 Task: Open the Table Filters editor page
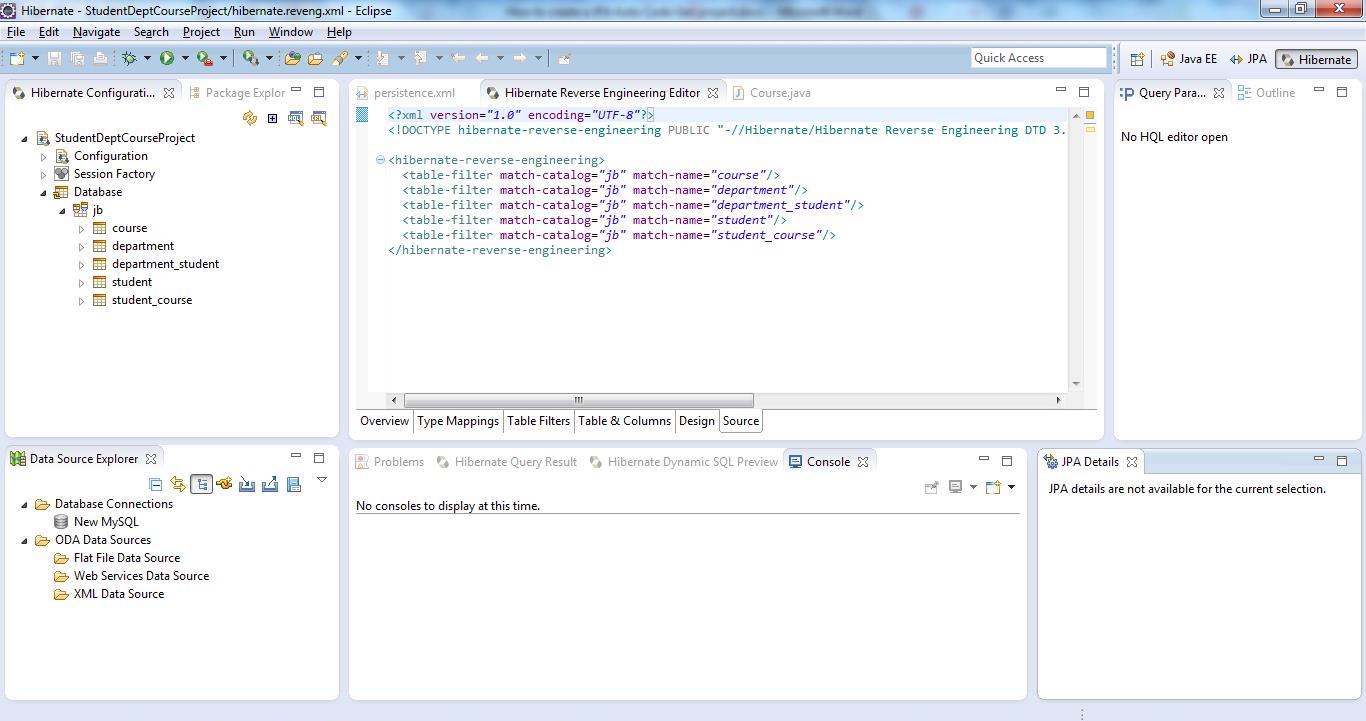(538, 421)
